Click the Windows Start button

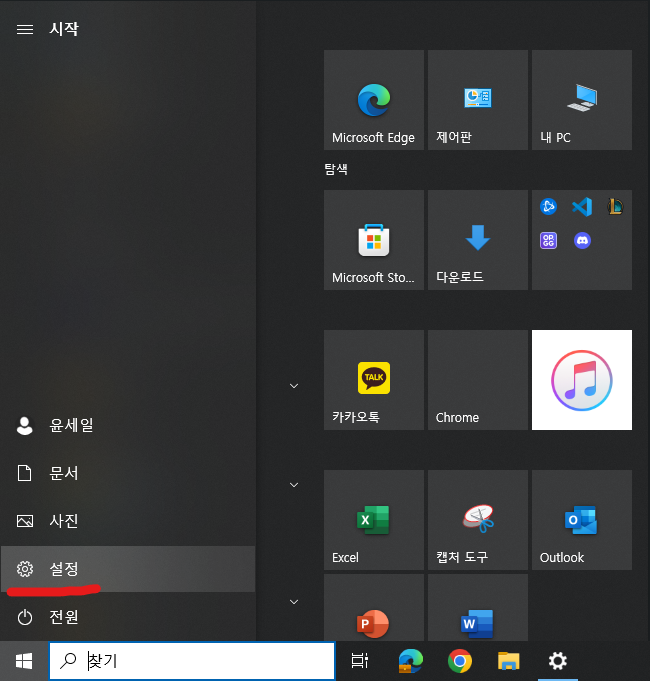coord(24,661)
